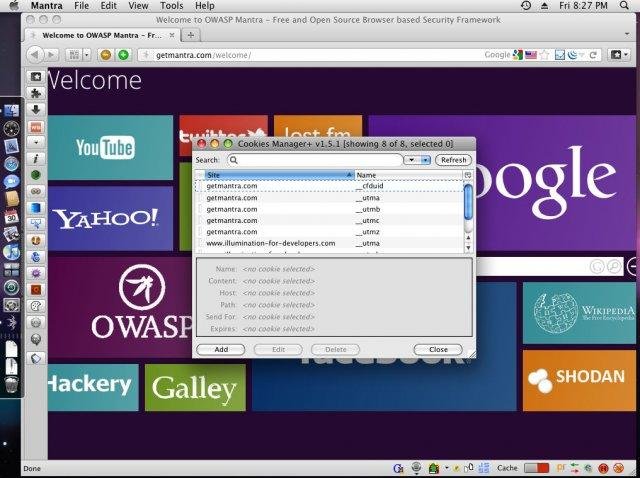Select the www.illumination-for-developers.com __utma row
640x478 pixels.
coord(329,243)
